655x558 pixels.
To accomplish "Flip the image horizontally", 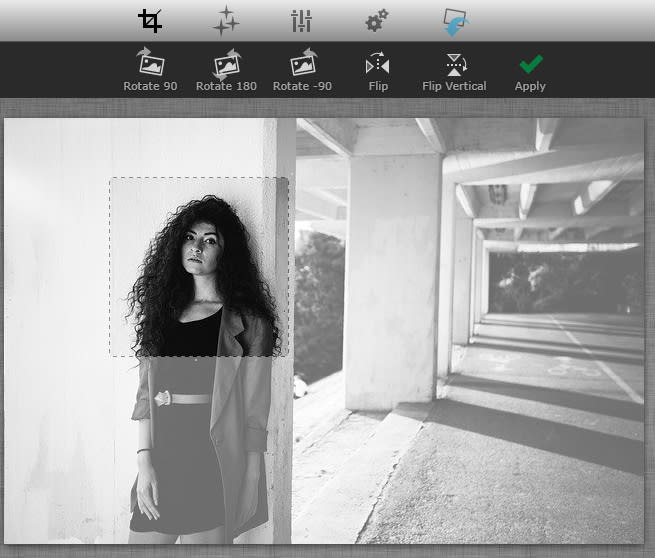I will point(378,71).
